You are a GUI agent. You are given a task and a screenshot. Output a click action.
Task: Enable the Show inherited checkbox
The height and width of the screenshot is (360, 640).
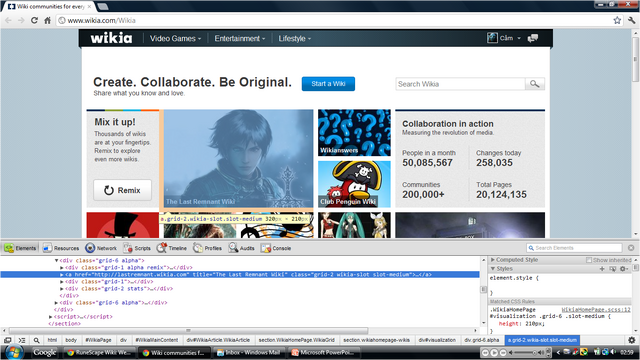589,260
